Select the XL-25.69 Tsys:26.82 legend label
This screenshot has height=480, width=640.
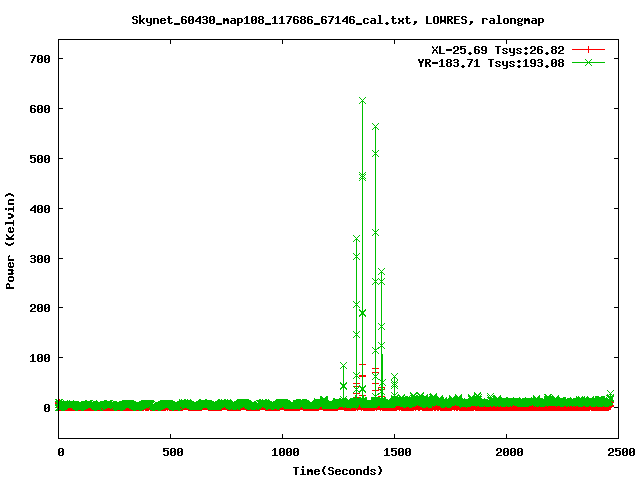pos(498,50)
